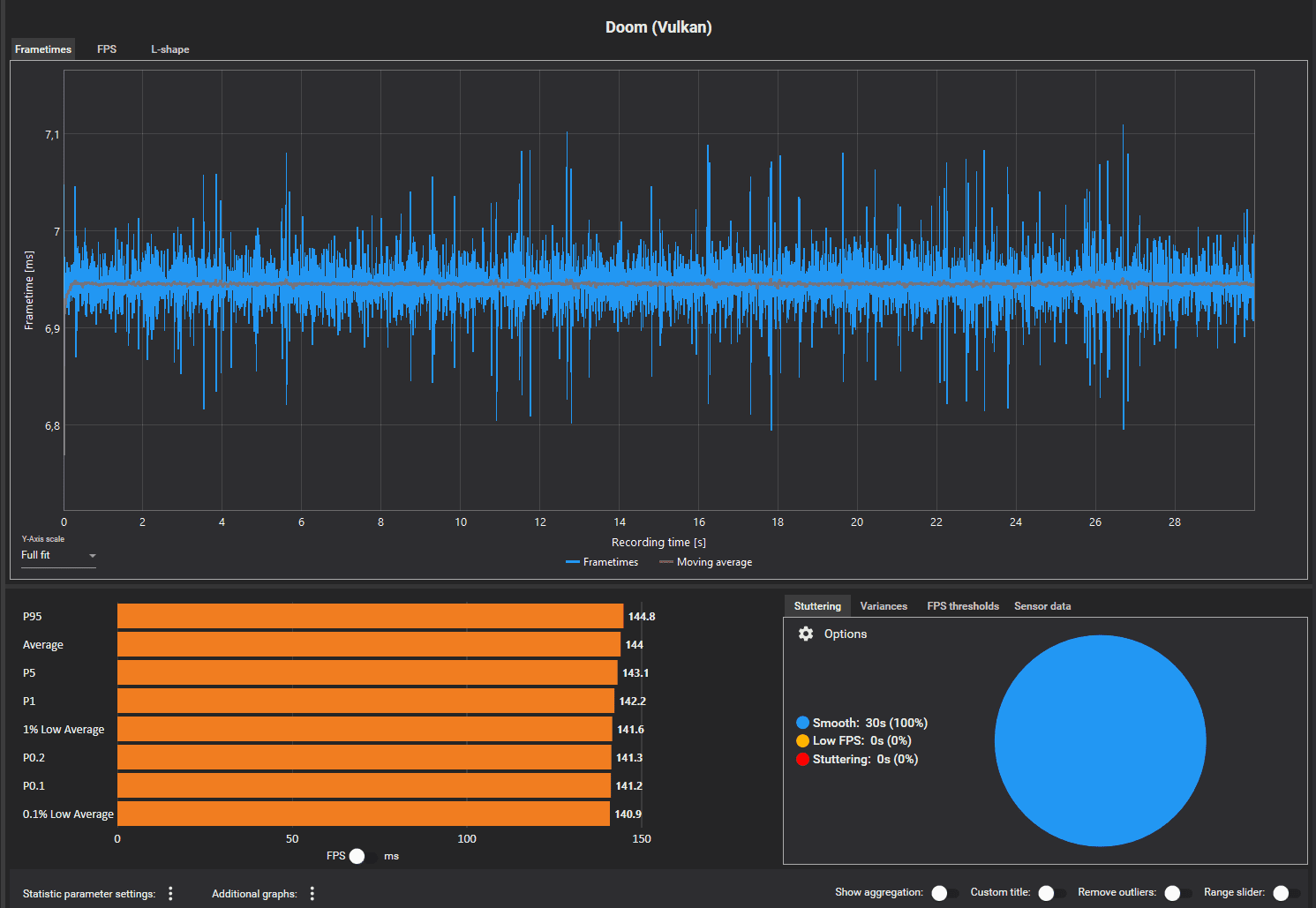Click the 'Low FPS: 0s (0%)' legend text
Viewport: 1316px width, 908px height.
pos(862,740)
